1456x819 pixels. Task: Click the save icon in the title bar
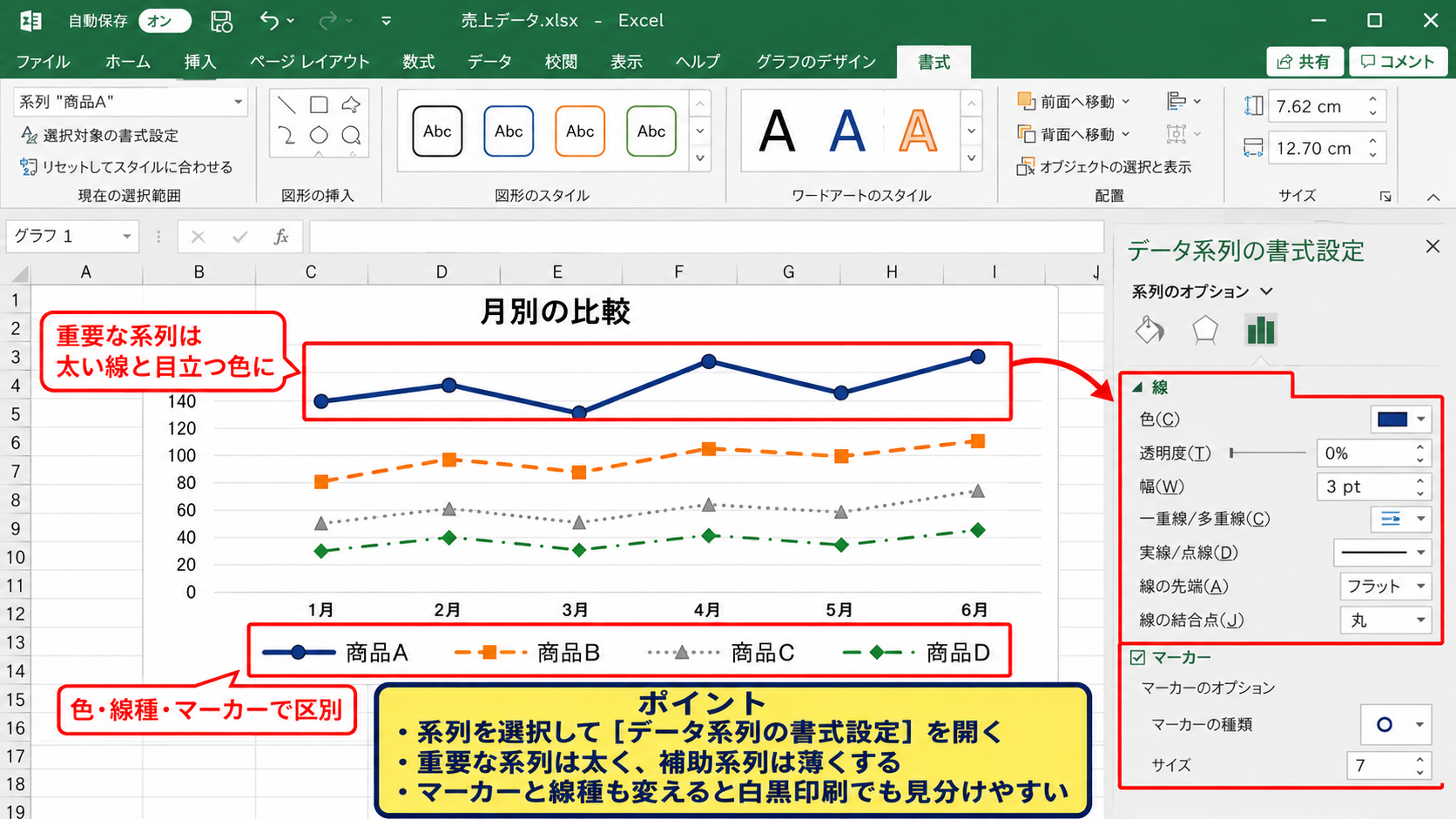click(221, 21)
